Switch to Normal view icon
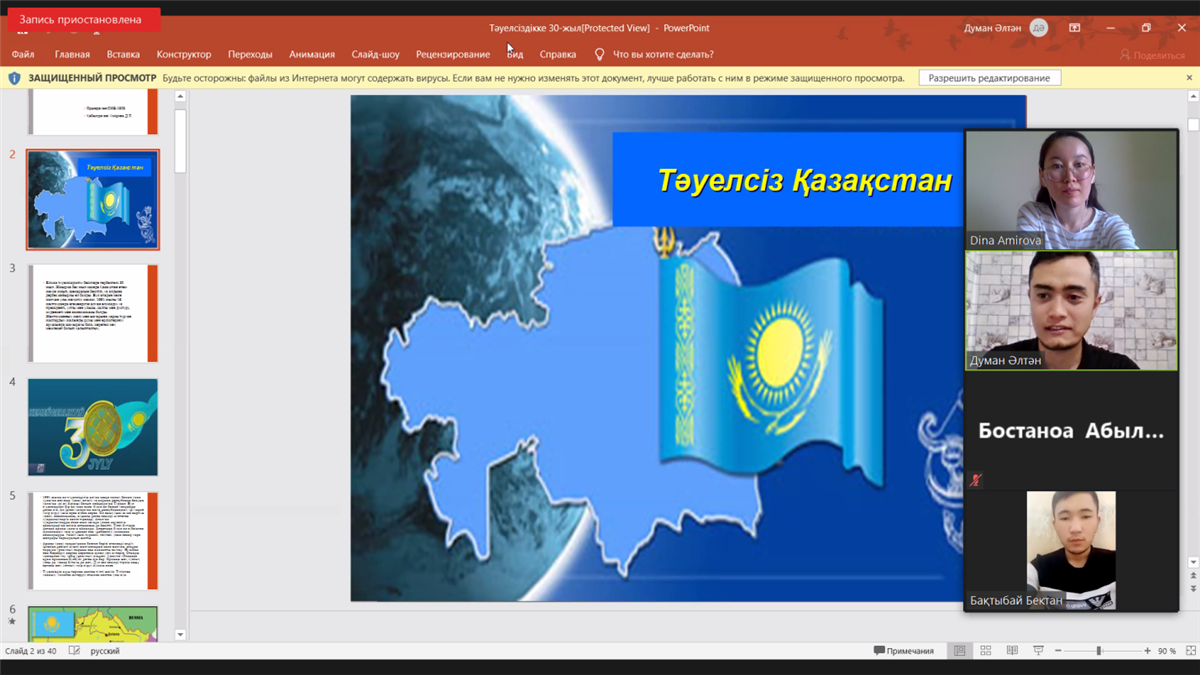Image resolution: width=1200 pixels, height=675 pixels. pyautogui.click(x=959, y=651)
